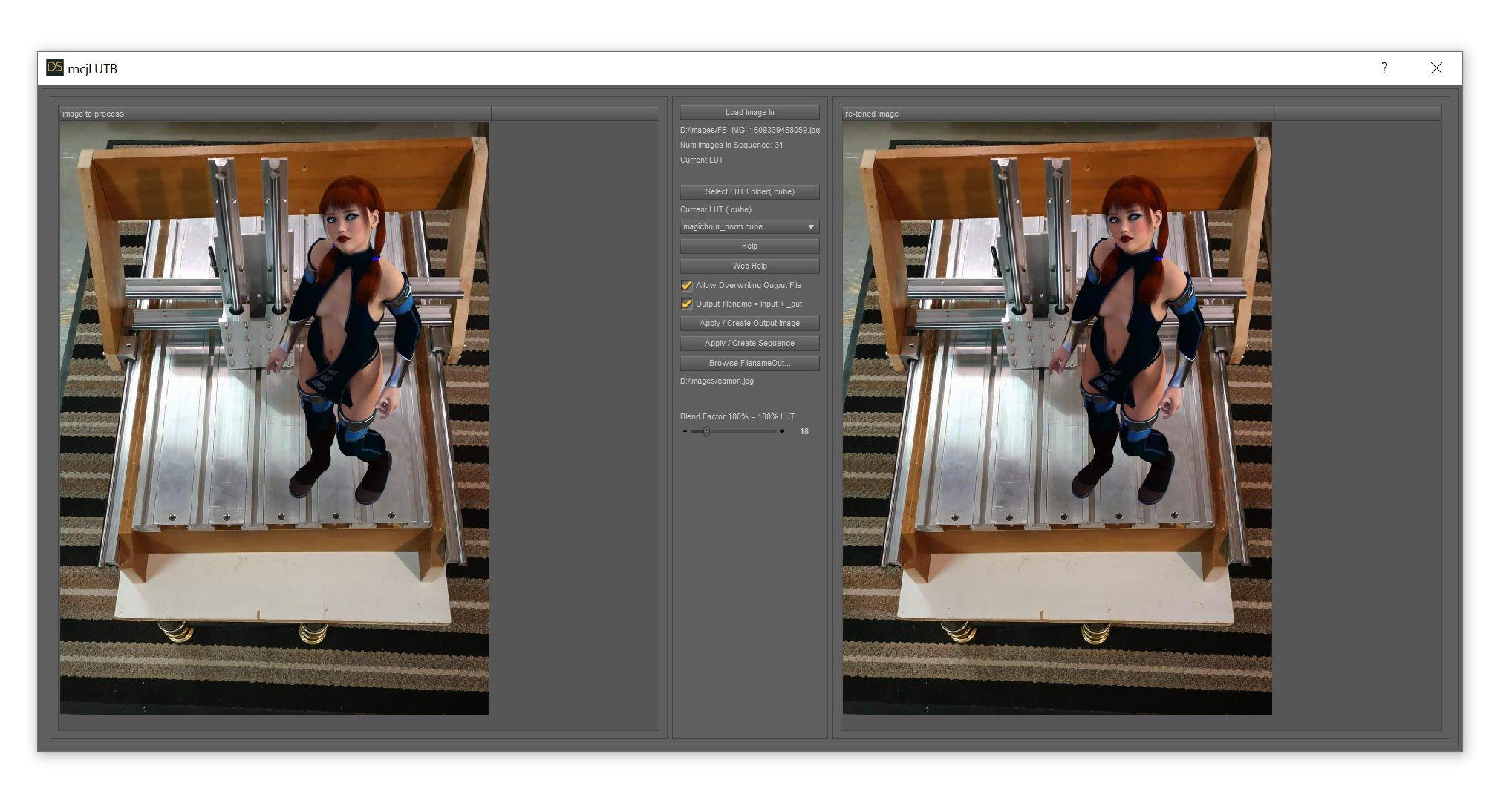Click the question mark help icon

1384,68
